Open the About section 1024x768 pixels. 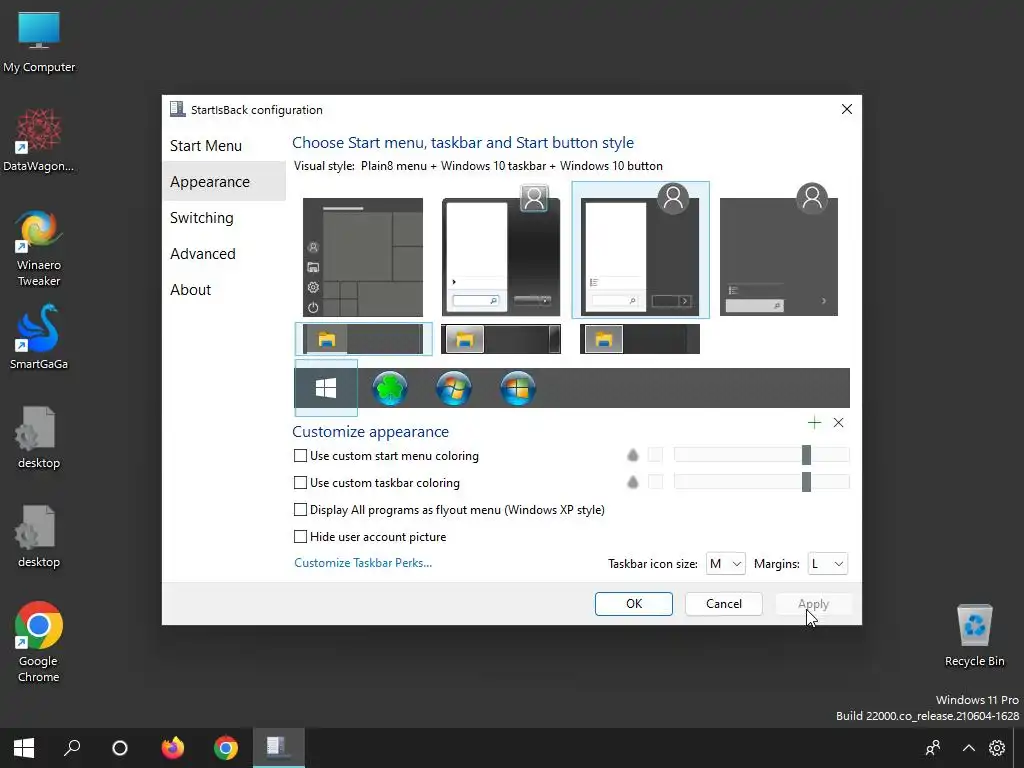190,289
